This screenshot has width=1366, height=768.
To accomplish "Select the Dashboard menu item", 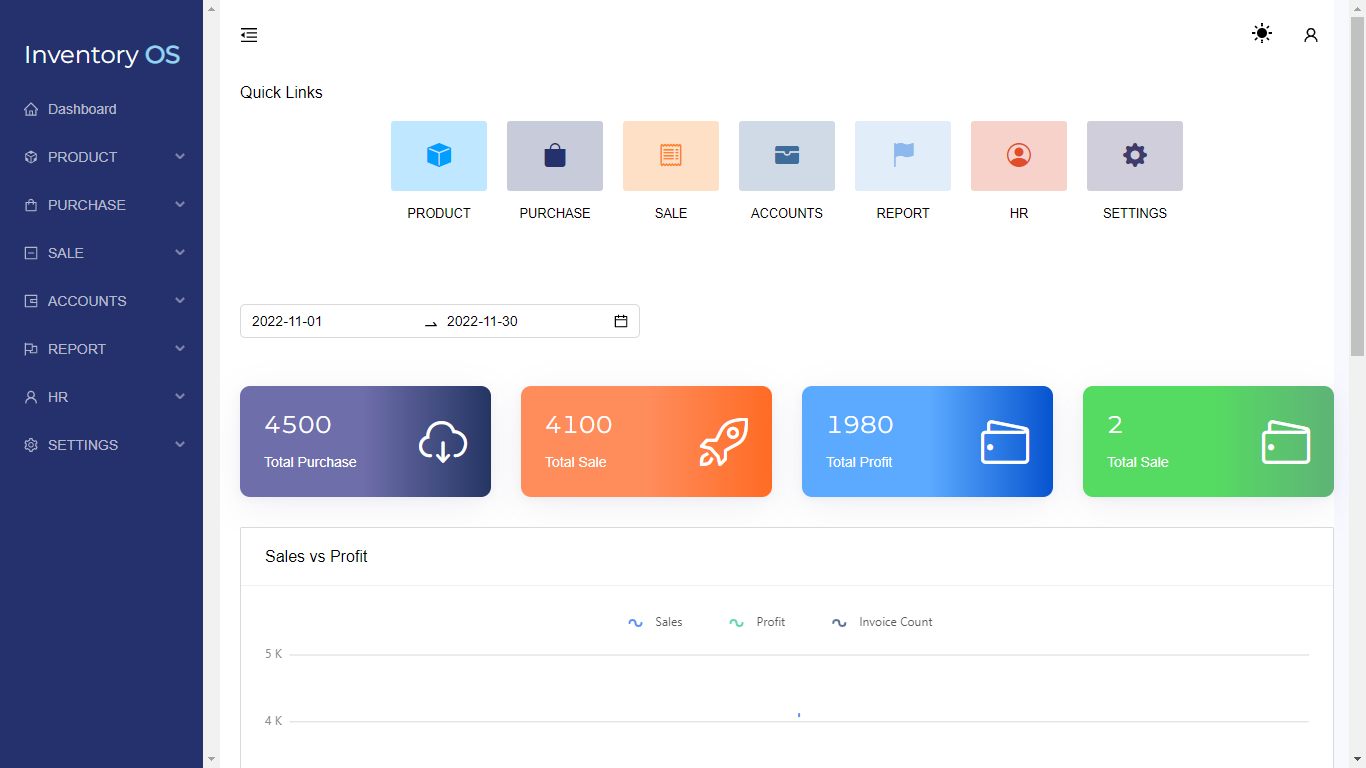I will click(x=82, y=109).
